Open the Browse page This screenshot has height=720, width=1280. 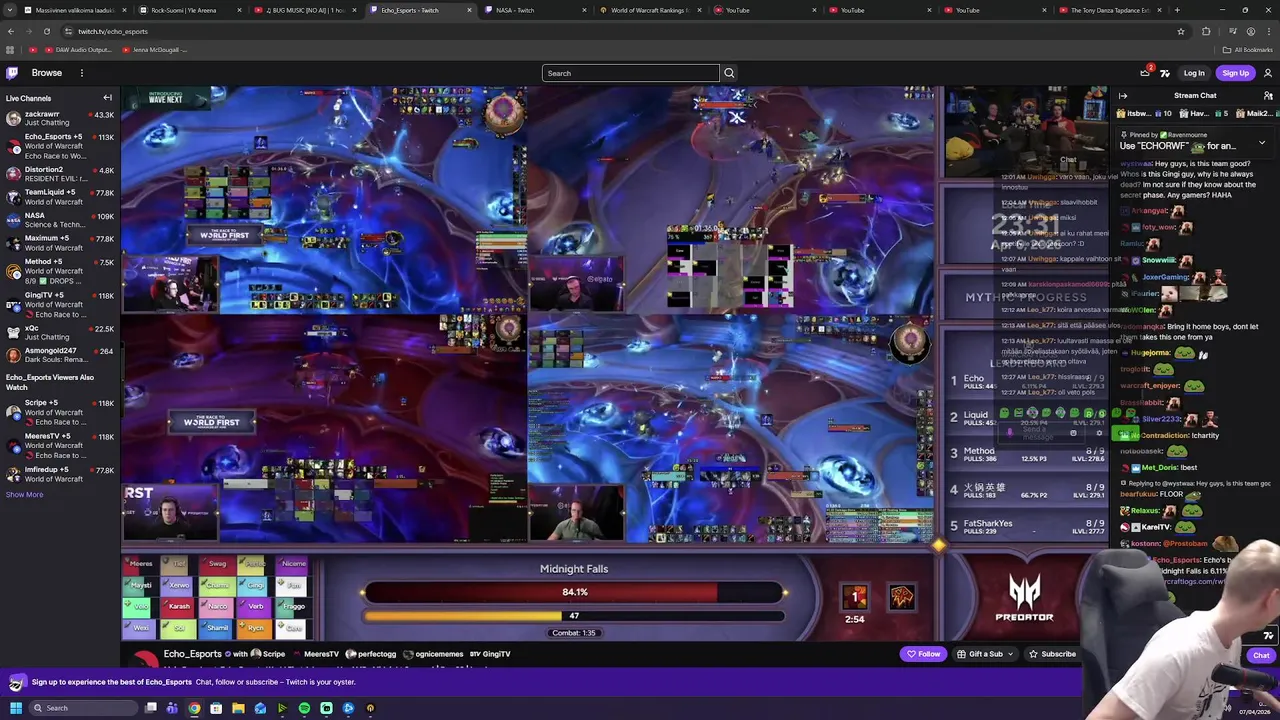click(46, 73)
